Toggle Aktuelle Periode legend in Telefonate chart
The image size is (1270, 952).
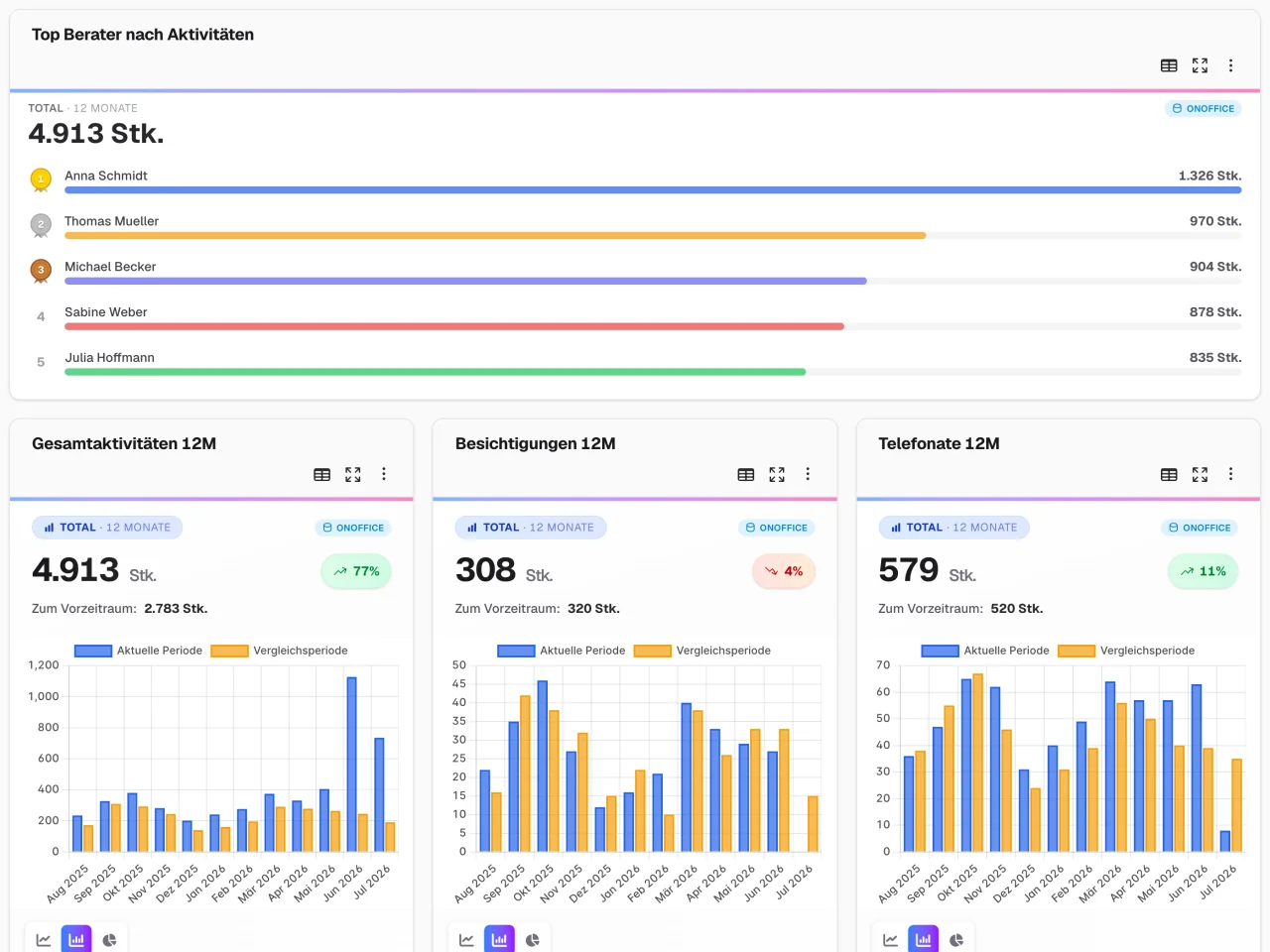985,651
